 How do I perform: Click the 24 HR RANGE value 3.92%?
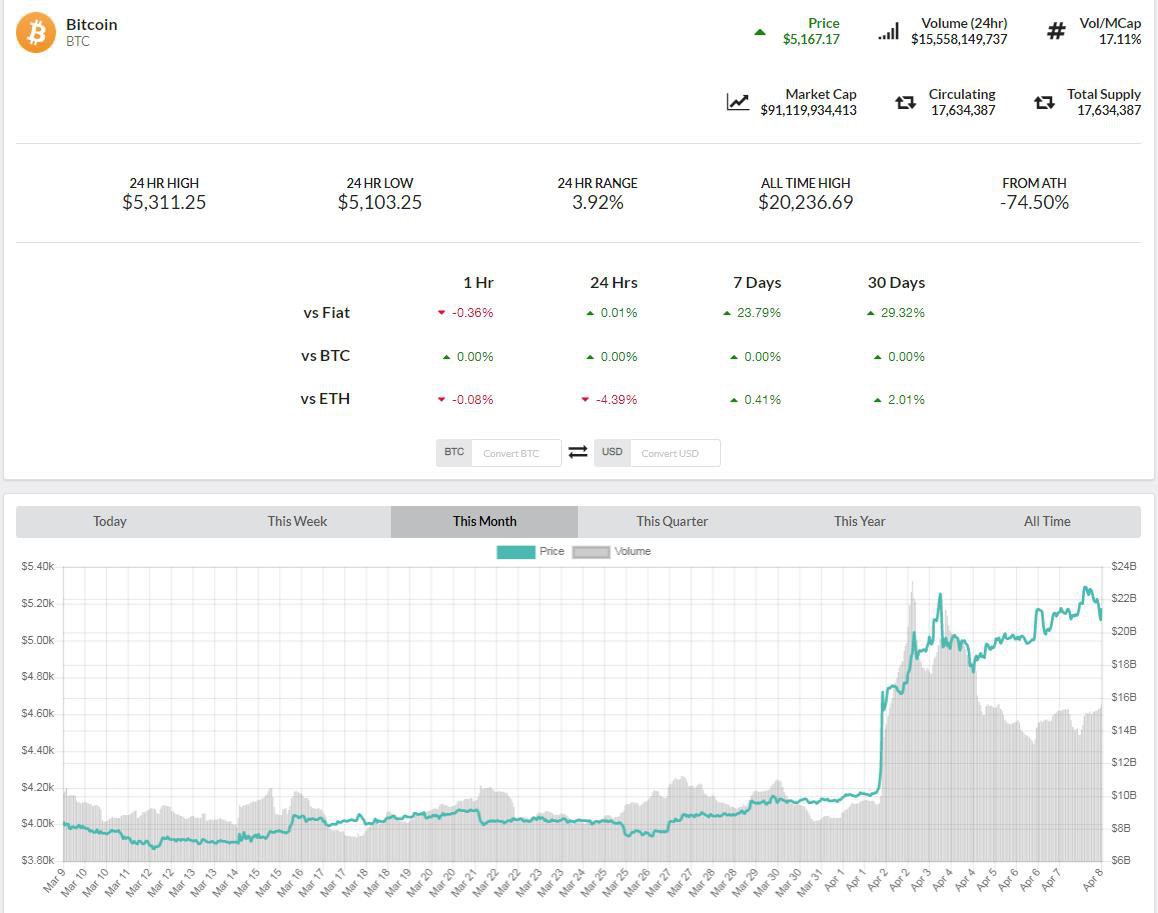597,202
